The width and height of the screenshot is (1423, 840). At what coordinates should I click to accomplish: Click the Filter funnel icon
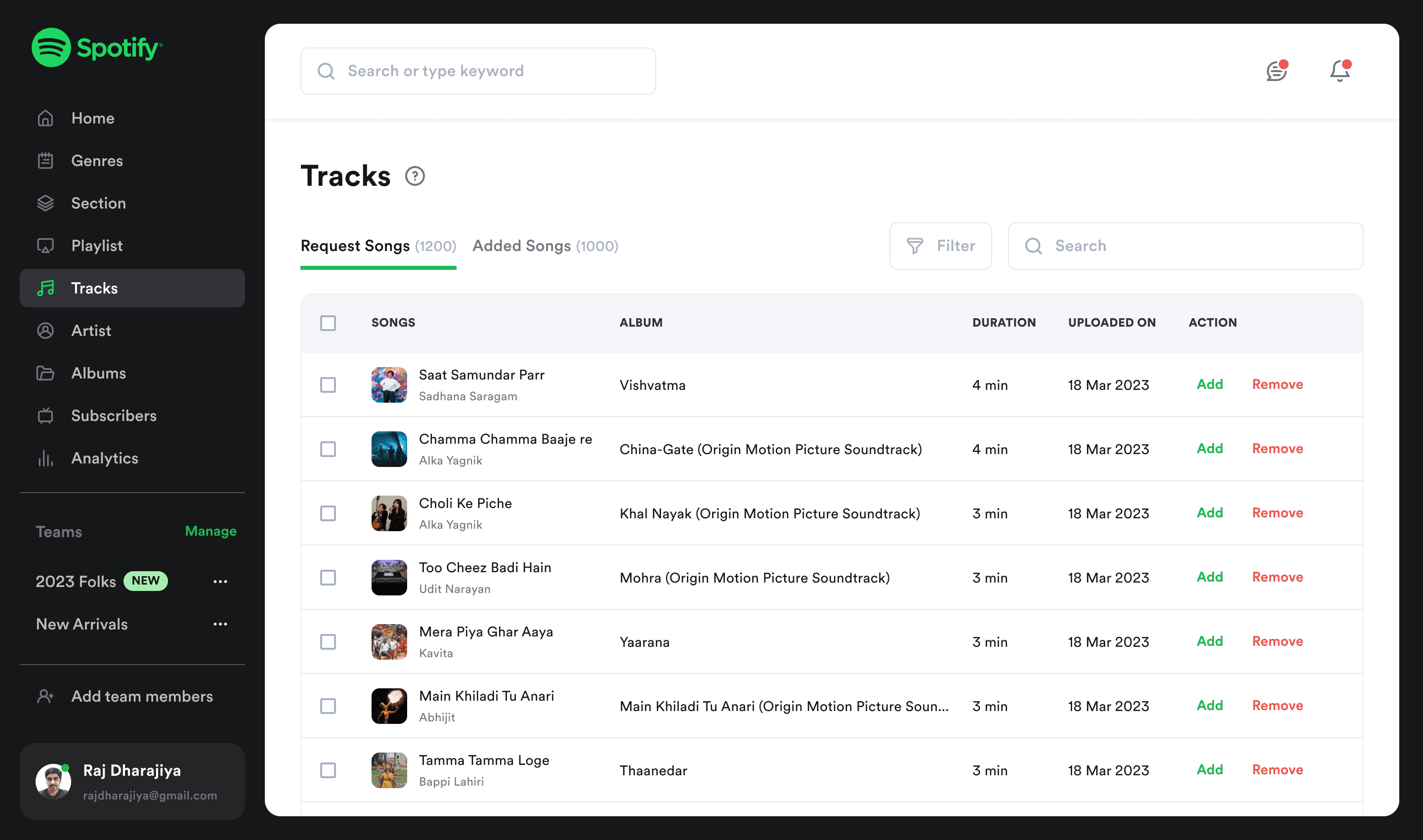click(x=915, y=246)
